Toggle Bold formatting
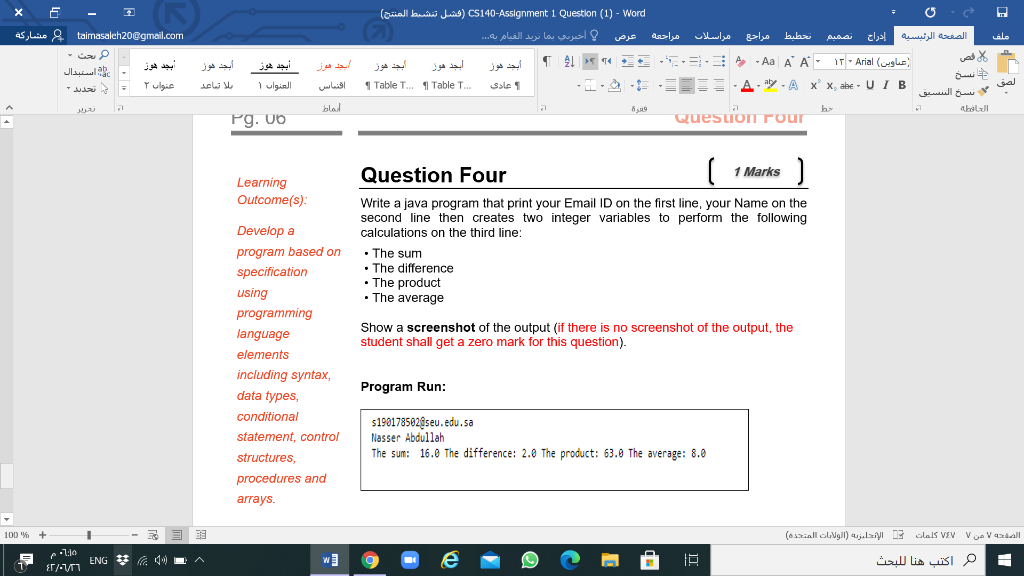The image size is (1024, 576). [x=901, y=85]
